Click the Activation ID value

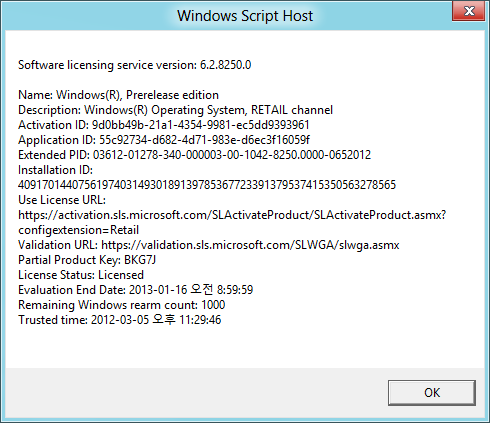click(x=201, y=125)
